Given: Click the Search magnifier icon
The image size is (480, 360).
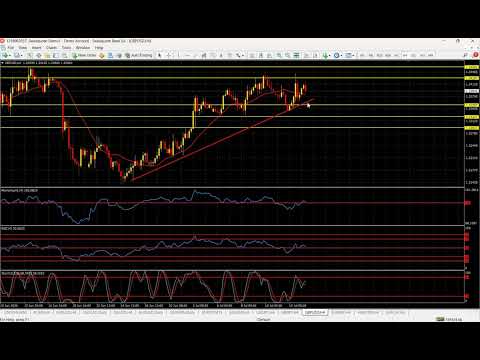Looking at the screenshot, I should pos(466,55).
